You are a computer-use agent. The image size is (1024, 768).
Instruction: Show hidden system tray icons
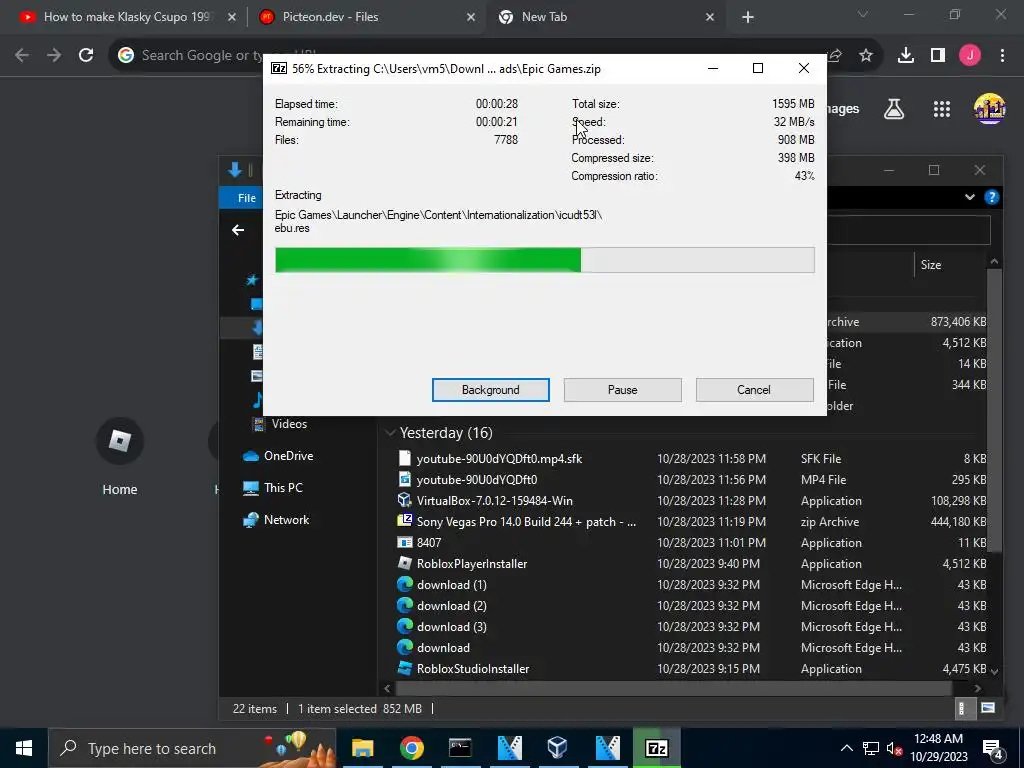846,748
